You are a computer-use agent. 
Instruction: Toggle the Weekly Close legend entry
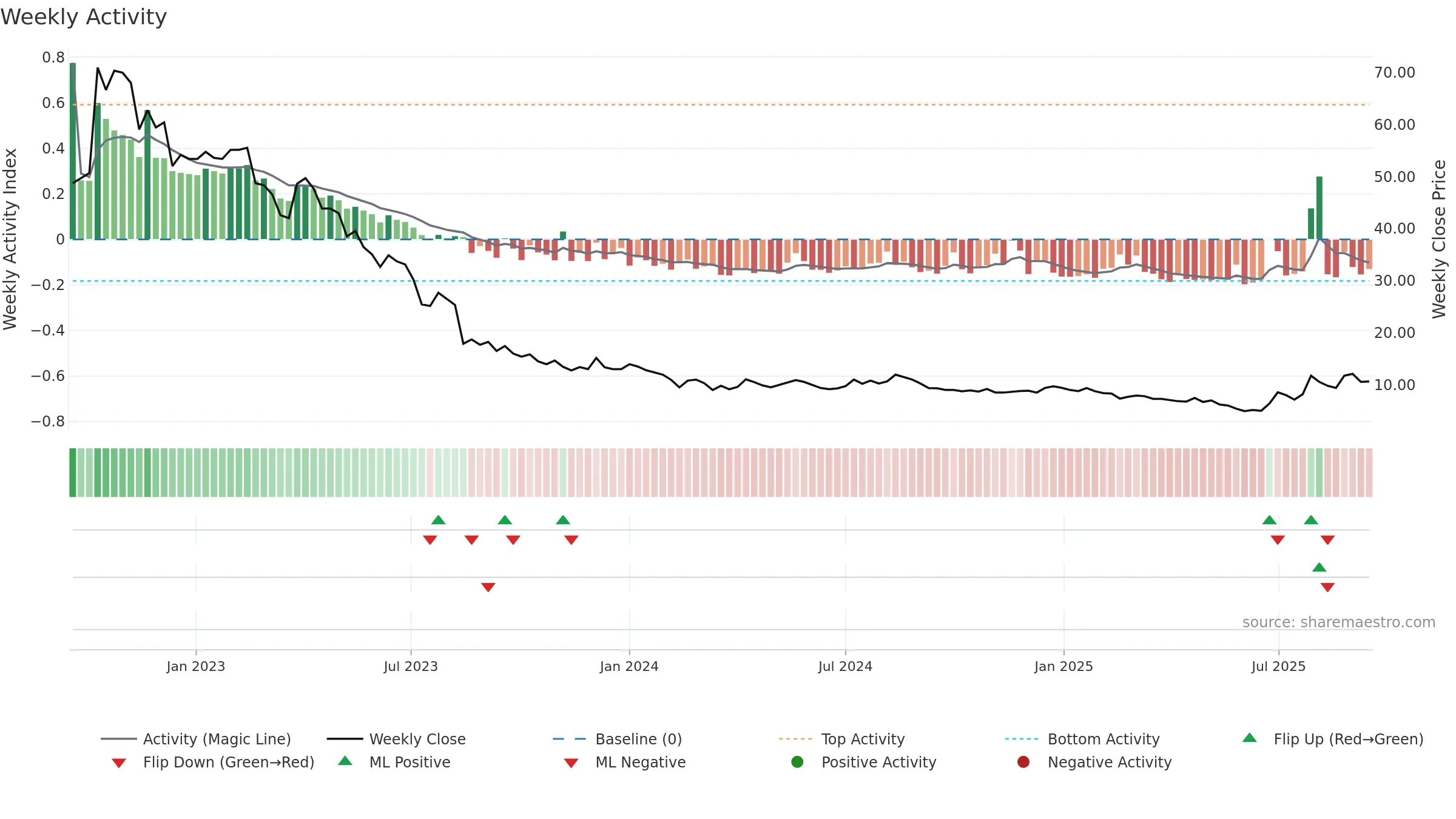tap(396, 739)
